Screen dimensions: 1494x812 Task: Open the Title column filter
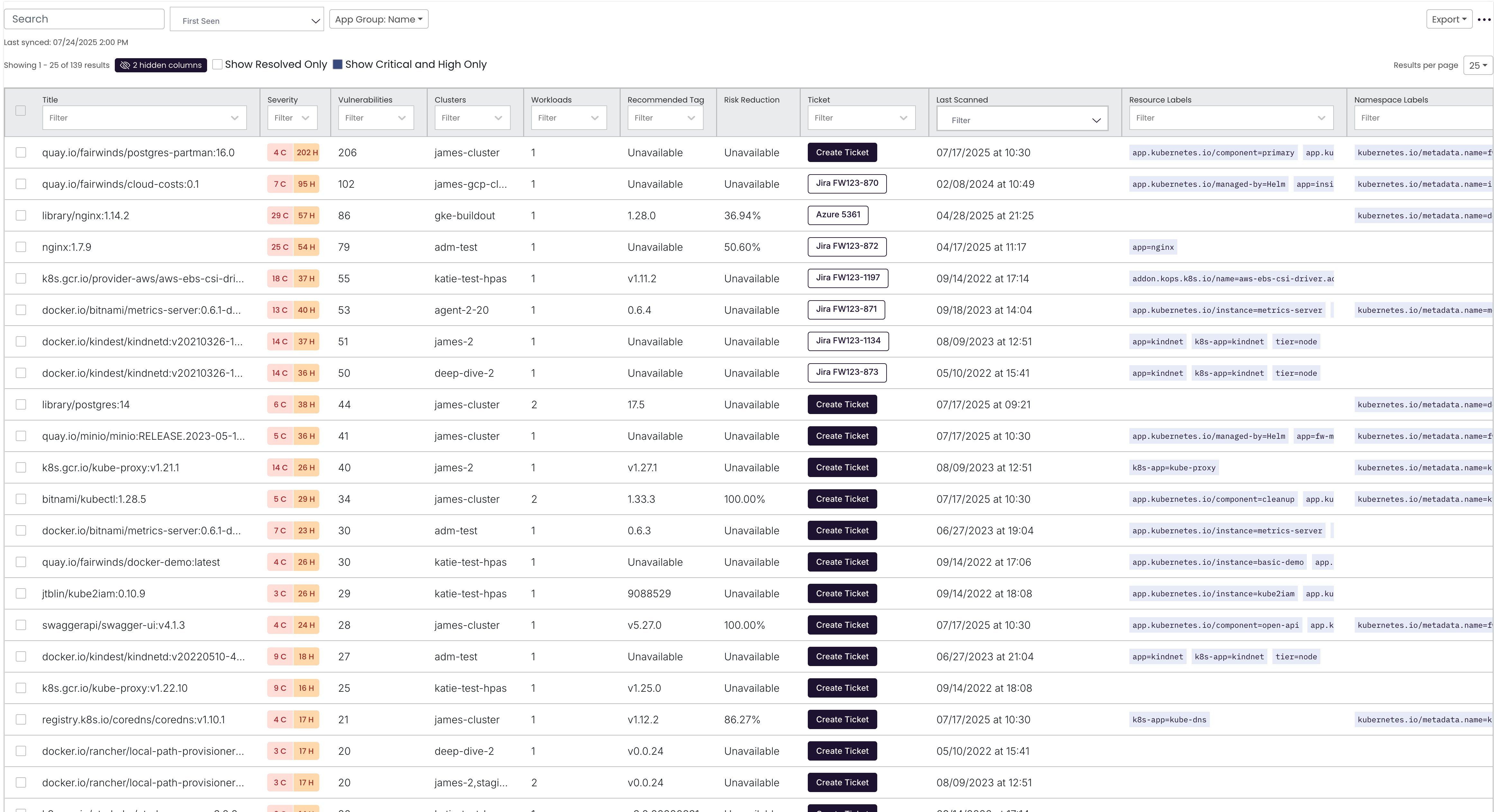144,118
